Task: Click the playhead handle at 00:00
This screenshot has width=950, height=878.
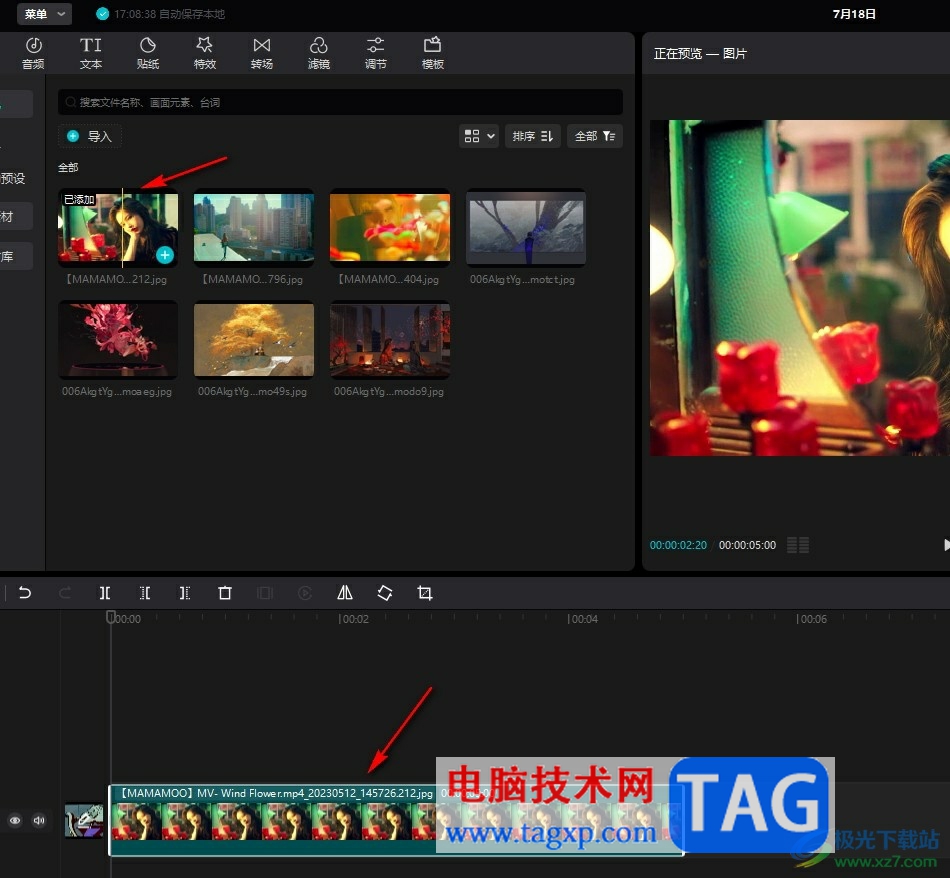Action: click(111, 617)
